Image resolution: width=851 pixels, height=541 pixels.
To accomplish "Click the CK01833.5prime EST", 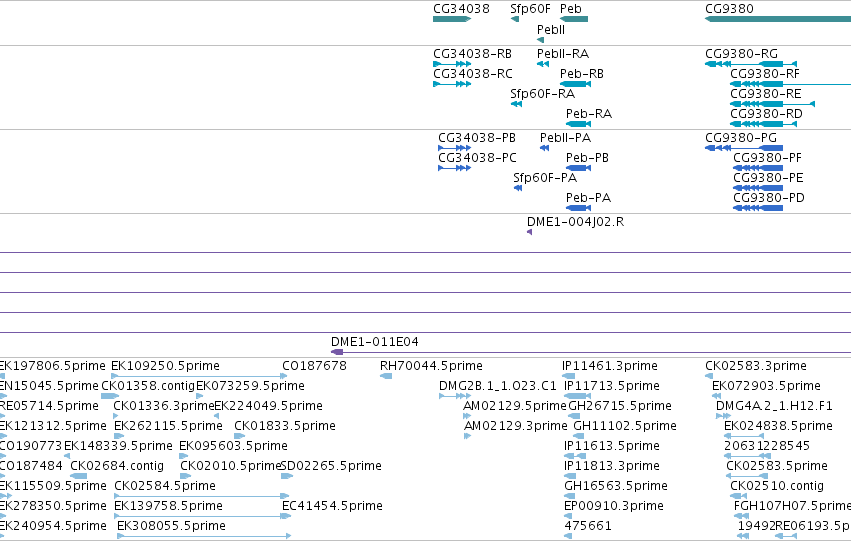I will pos(239,436).
